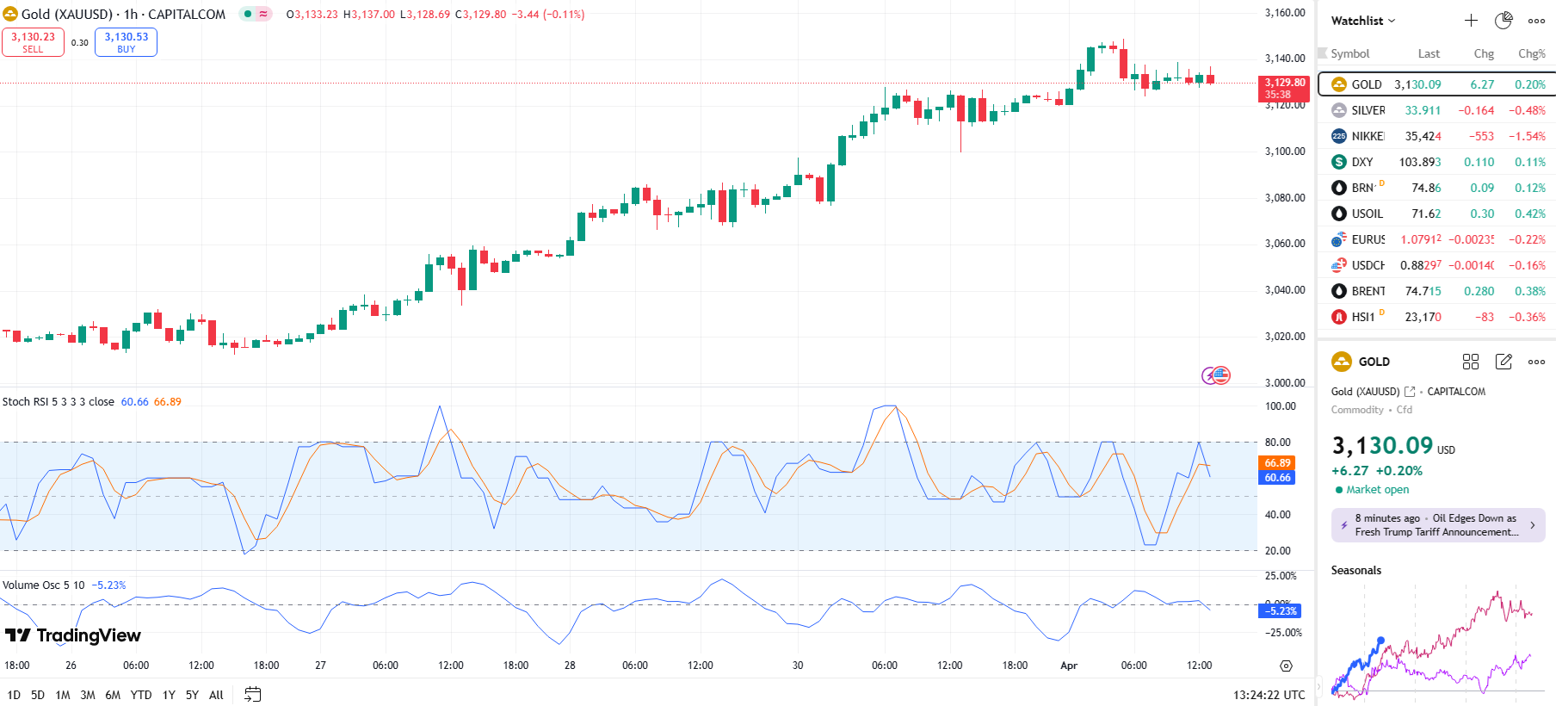Image resolution: width=1568 pixels, height=706 pixels.
Task: Expand the Watchlist dropdown
Action: click(1363, 21)
